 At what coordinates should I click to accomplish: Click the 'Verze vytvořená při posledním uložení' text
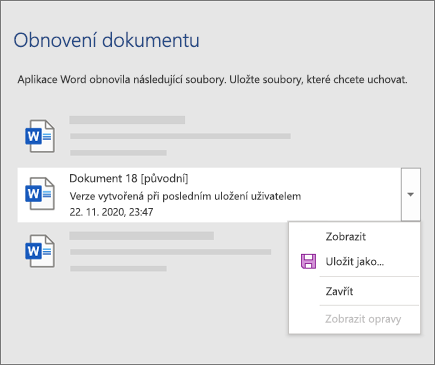click(185, 196)
